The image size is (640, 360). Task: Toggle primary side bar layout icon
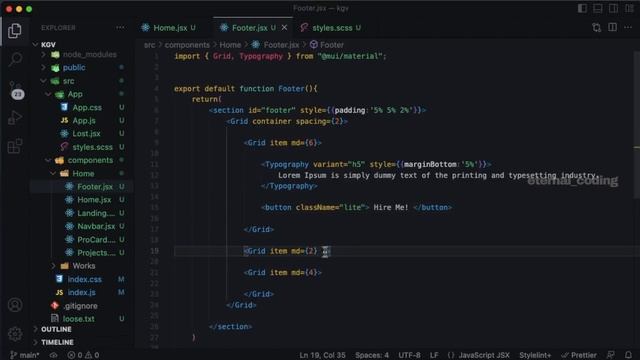(582, 9)
